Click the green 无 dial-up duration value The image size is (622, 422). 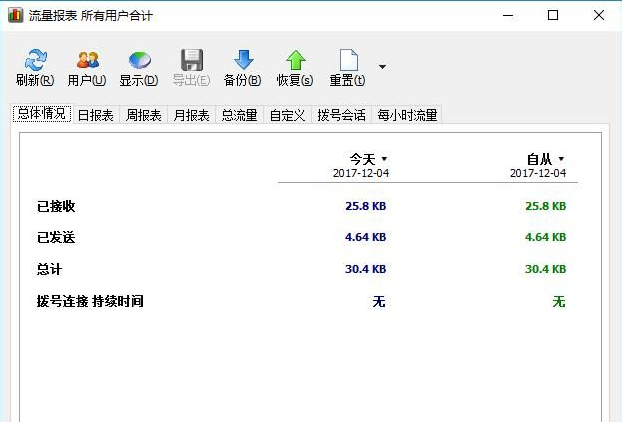[559, 301]
